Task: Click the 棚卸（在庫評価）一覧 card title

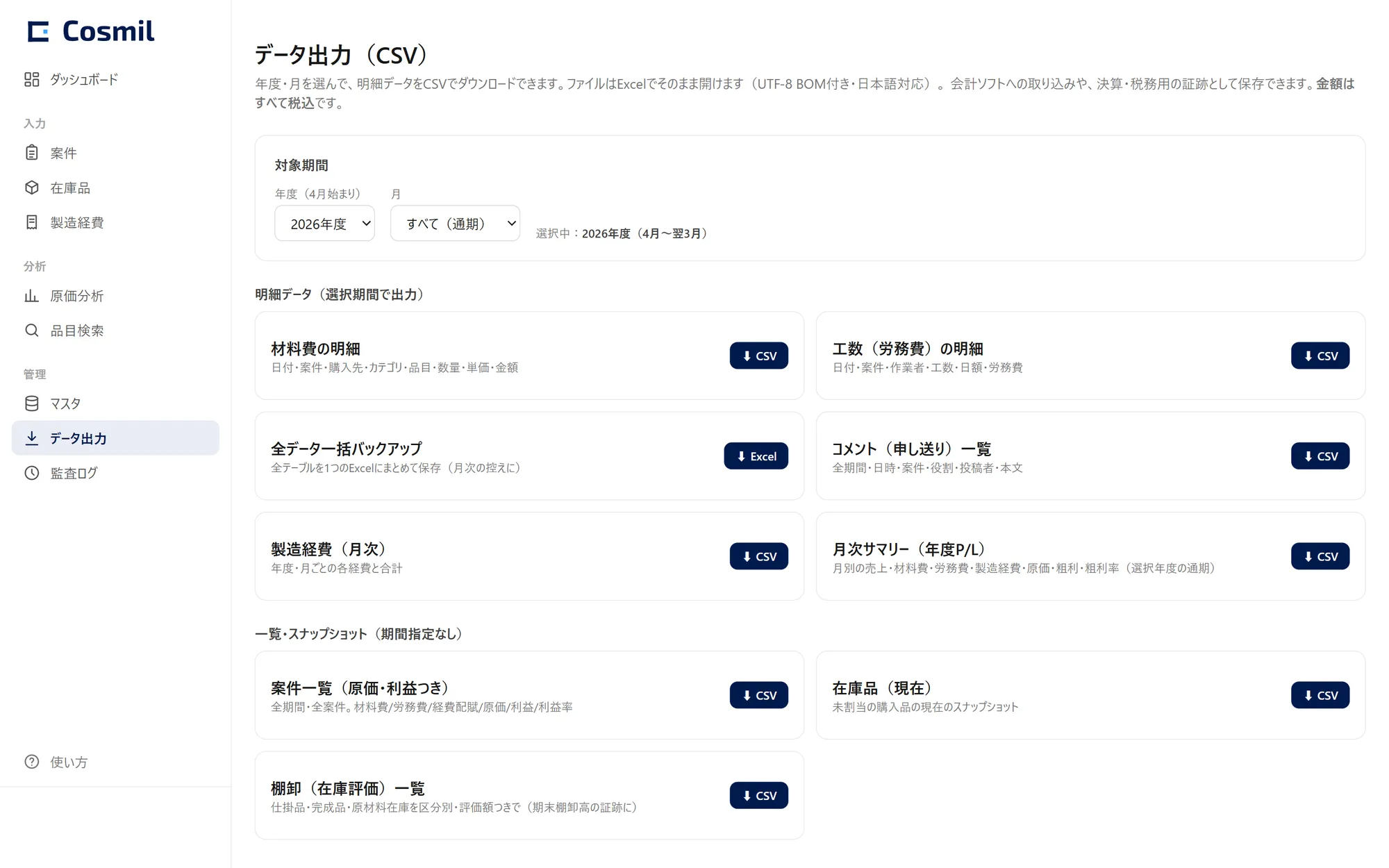Action: (347, 789)
